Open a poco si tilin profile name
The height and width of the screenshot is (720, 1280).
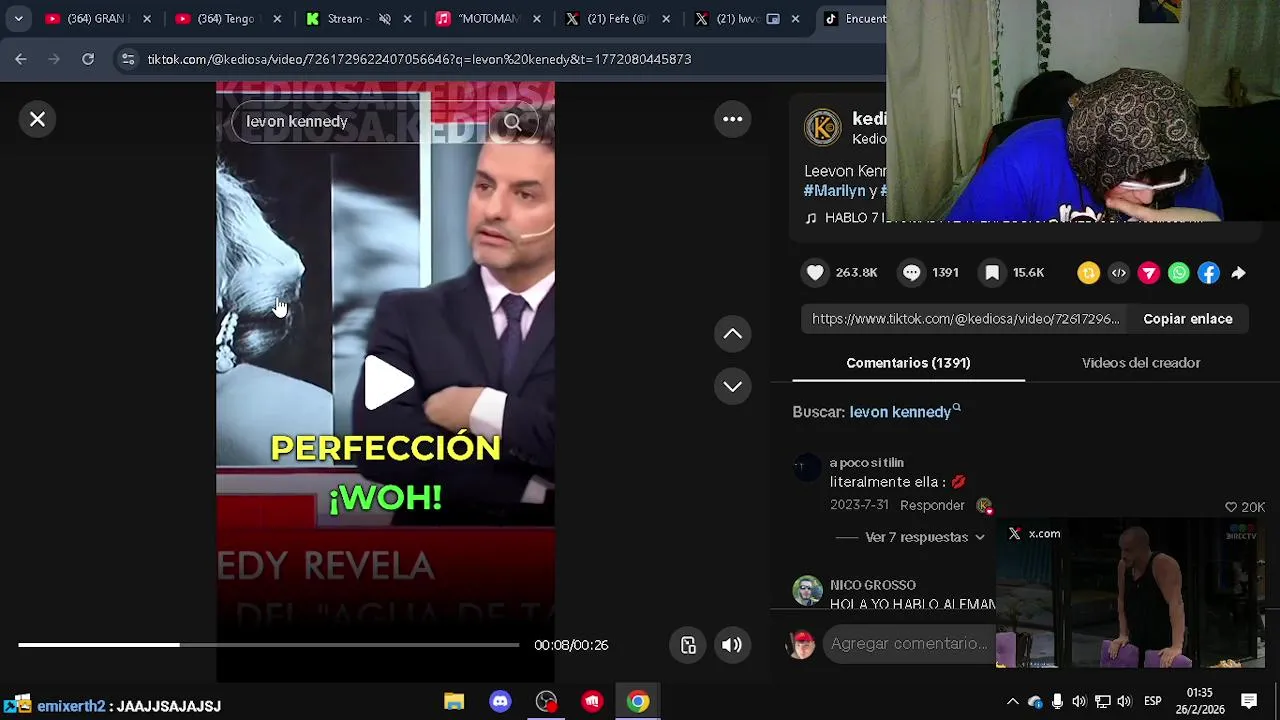866,463
